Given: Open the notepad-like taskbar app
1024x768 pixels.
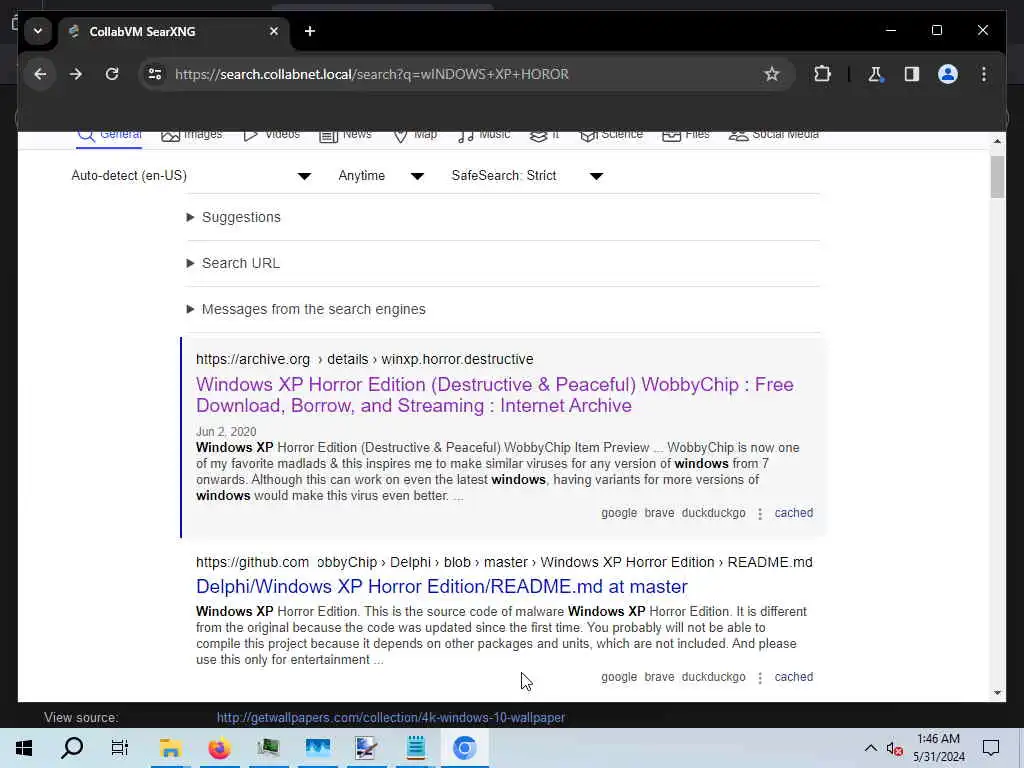Looking at the screenshot, I should click(415, 748).
